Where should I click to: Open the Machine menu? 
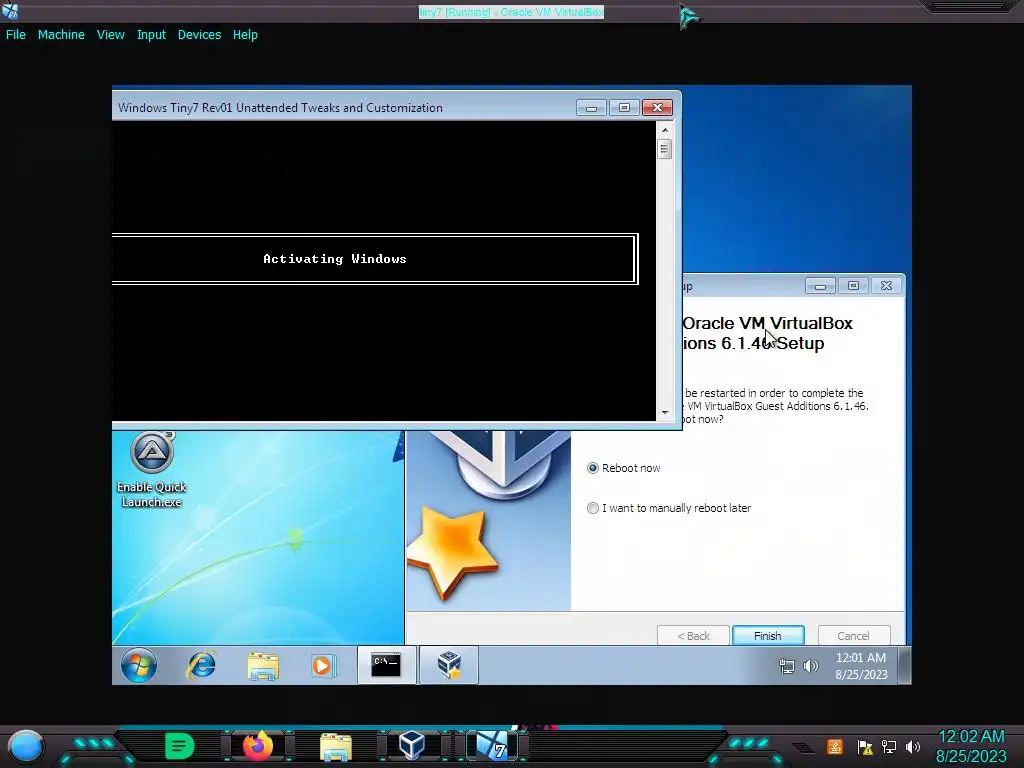(61, 35)
